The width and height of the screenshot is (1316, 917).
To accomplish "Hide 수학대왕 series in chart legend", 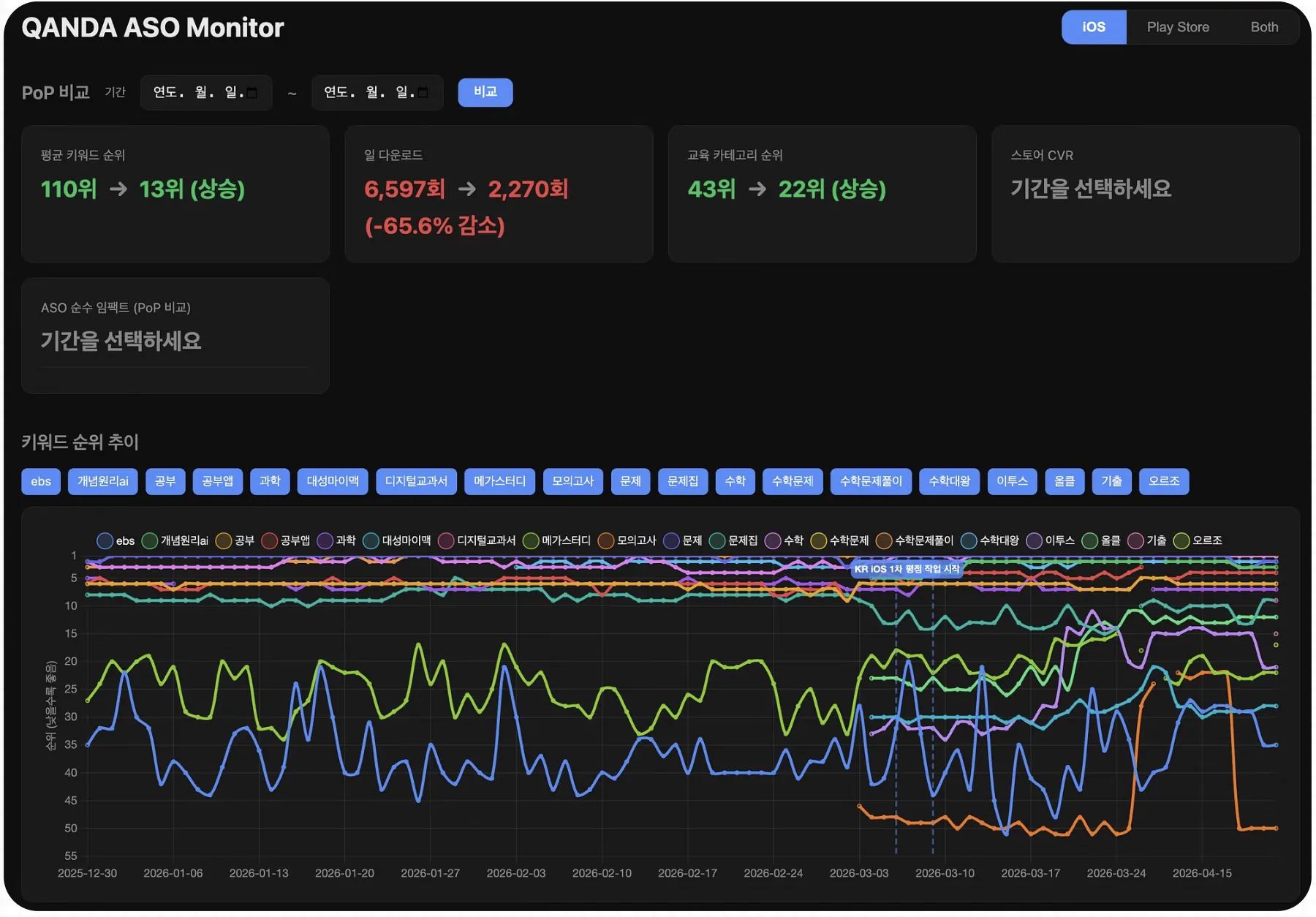I will 990,540.
